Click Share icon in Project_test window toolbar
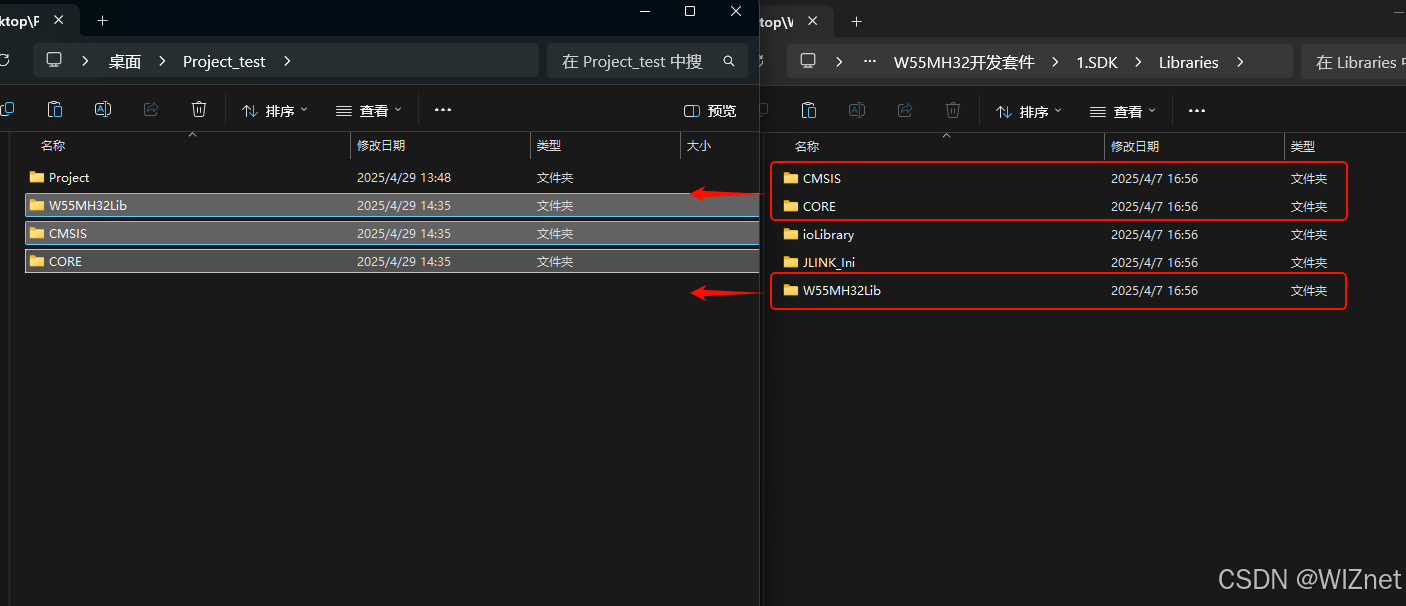 pyautogui.click(x=151, y=110)
